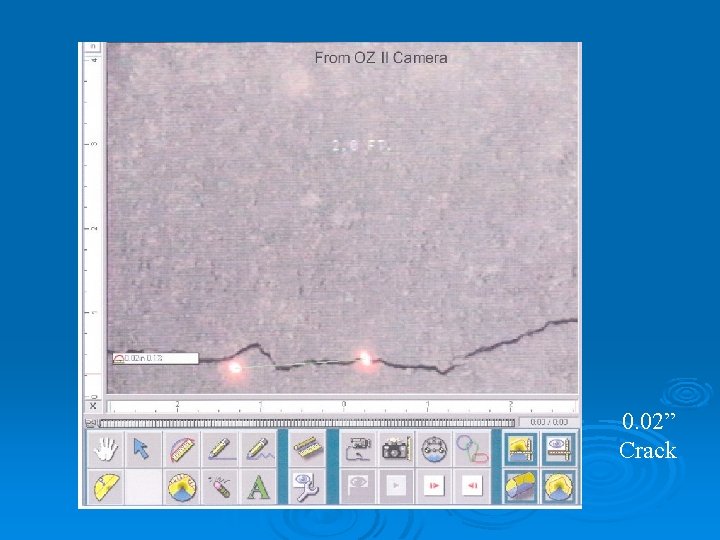Click the video camera capture icon

tap(358, 449)
